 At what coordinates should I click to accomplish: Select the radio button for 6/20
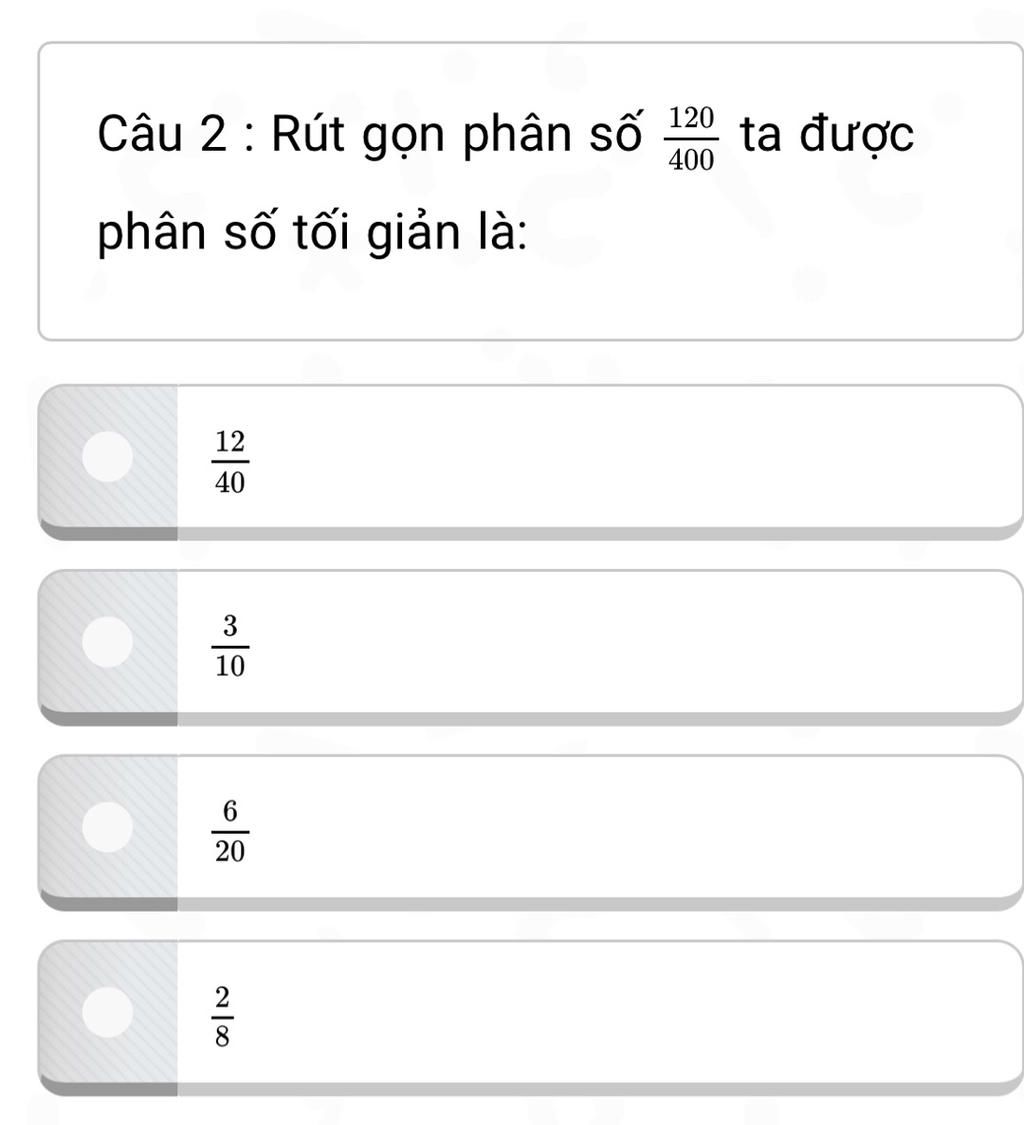[x=107, y=826]
